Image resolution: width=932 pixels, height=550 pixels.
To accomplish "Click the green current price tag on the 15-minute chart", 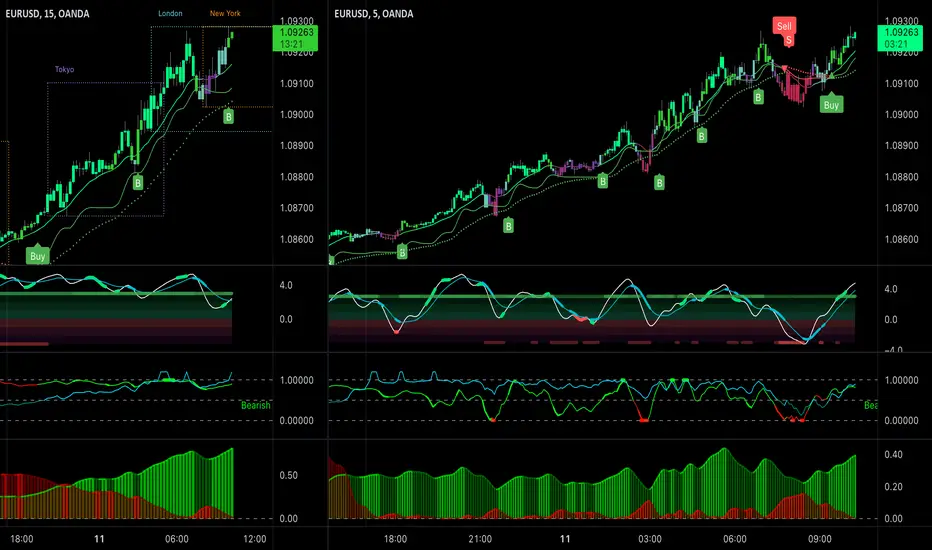I will 295,38.
